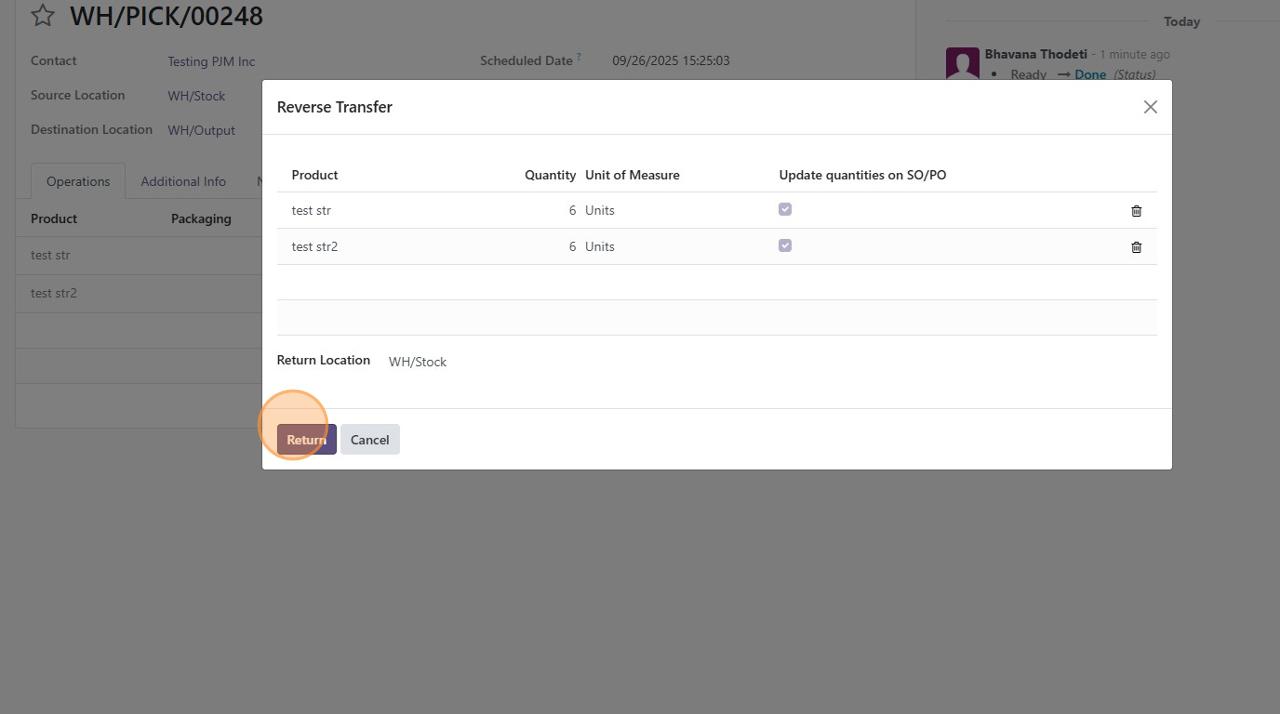Close the Reverse Transfer dialog
The width and height of the screenshot is (1280, 714).
[1150, 107]
